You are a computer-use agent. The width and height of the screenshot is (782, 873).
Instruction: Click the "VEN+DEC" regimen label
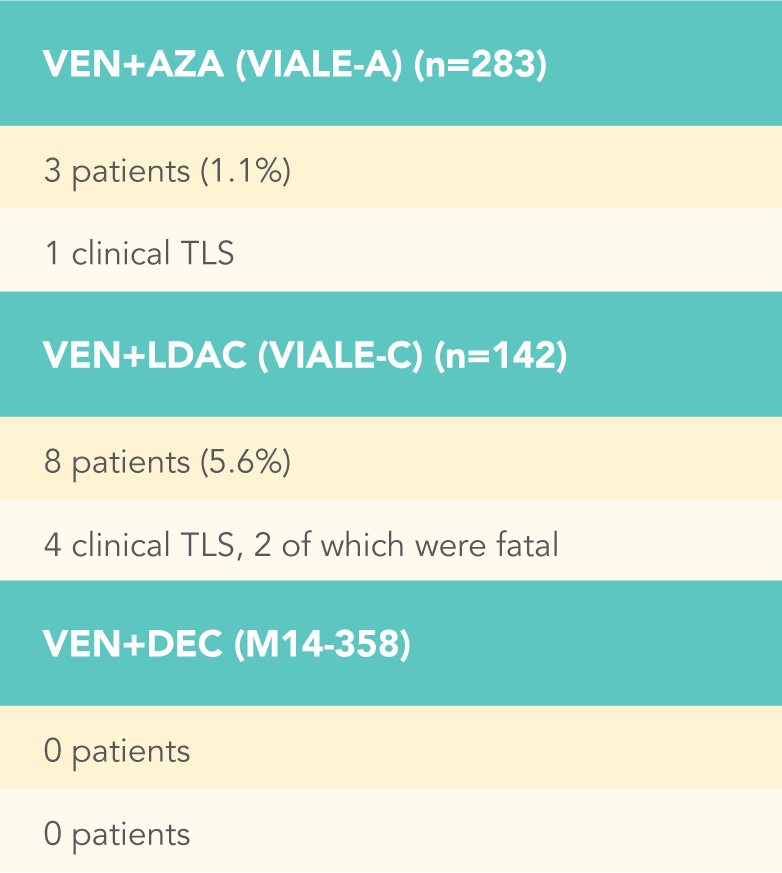click(133, 645)
